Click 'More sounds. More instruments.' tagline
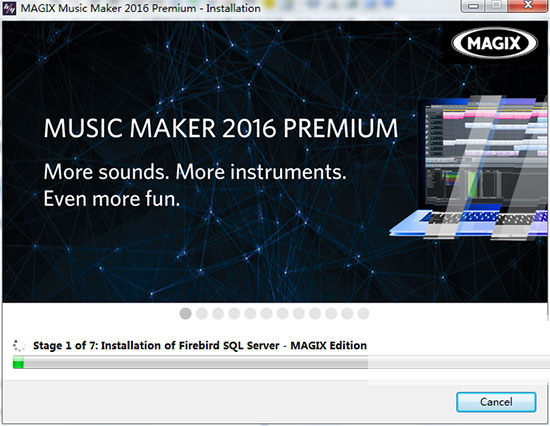550x426 pixels. [195, 172]
